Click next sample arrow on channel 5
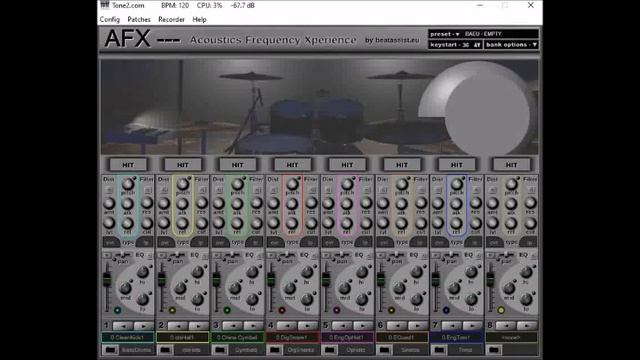 pos(362,326)
